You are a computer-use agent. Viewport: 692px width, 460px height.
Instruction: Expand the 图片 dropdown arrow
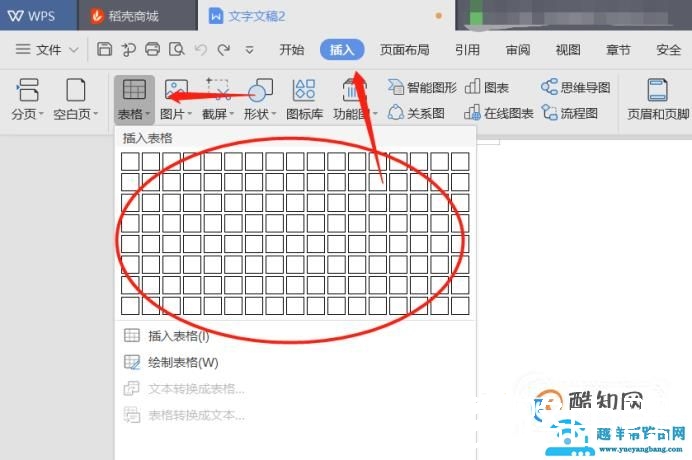pos(189,114)
